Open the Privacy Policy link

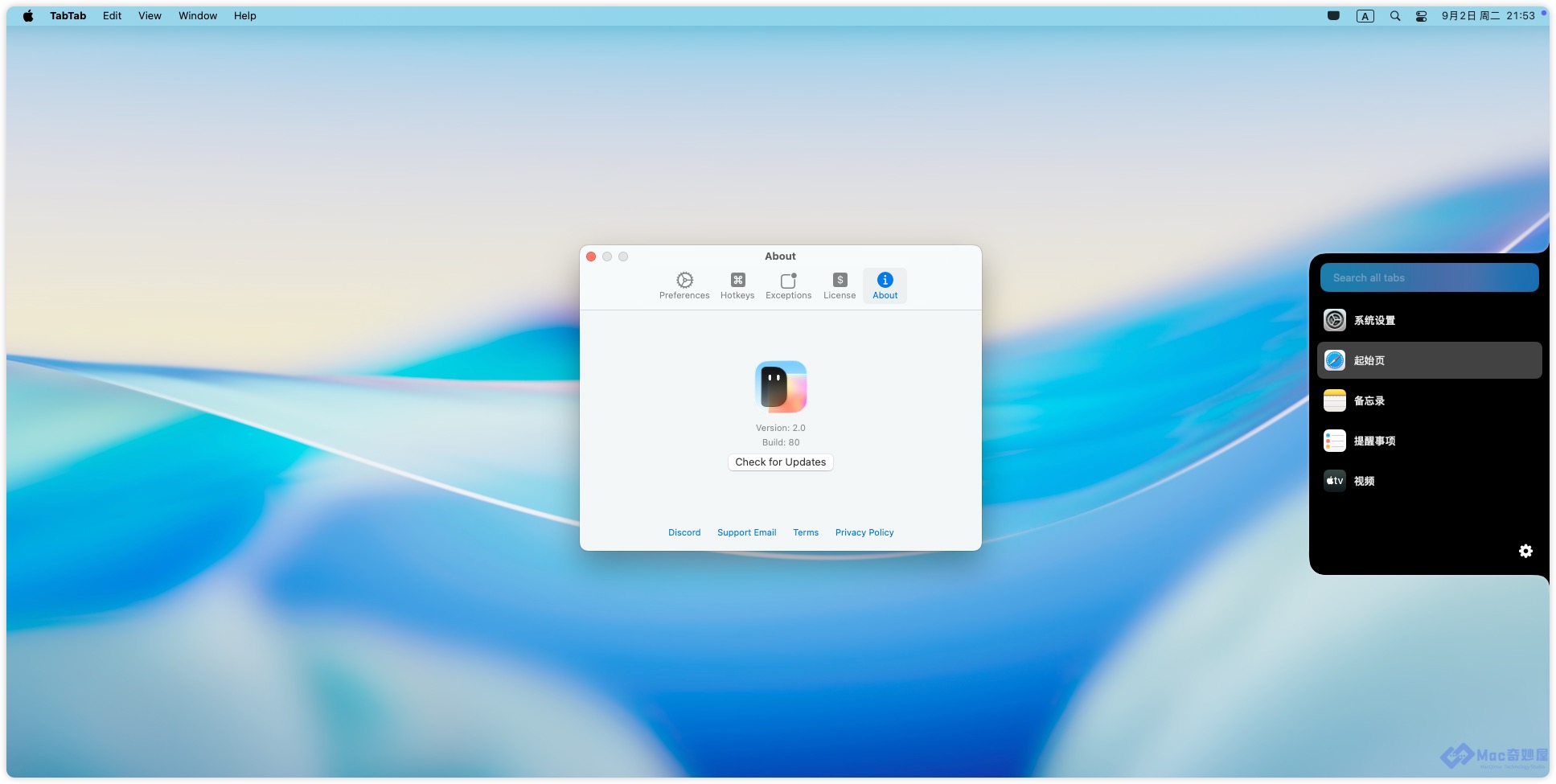pos(864,532)
